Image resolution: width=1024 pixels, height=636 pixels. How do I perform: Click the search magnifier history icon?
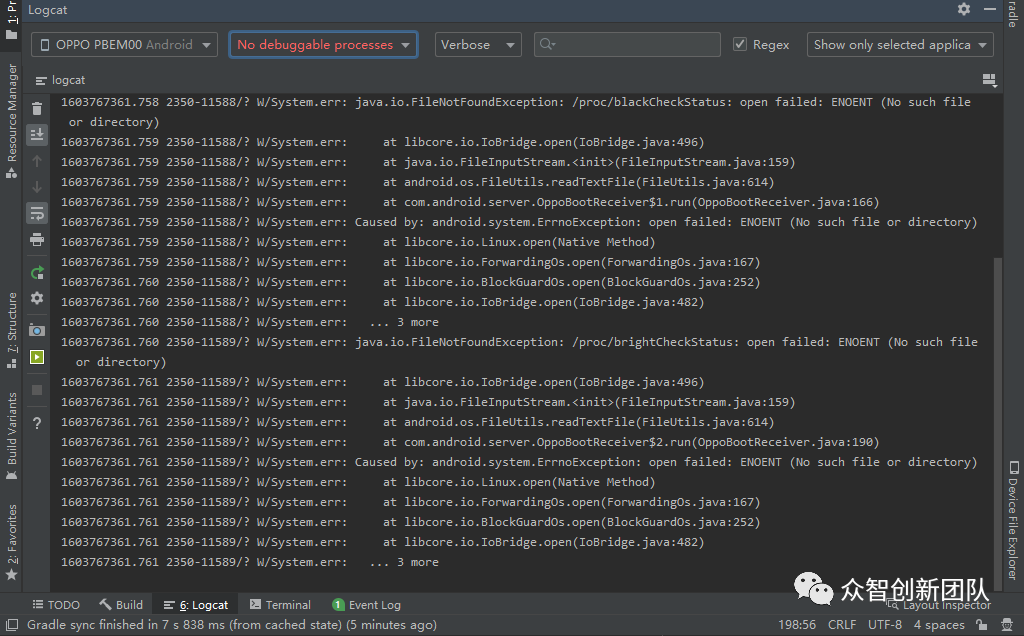(547, 44)
